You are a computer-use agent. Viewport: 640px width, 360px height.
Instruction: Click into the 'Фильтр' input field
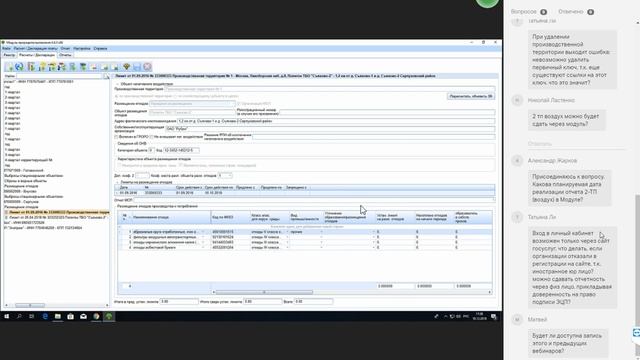[x=59, y=76]
